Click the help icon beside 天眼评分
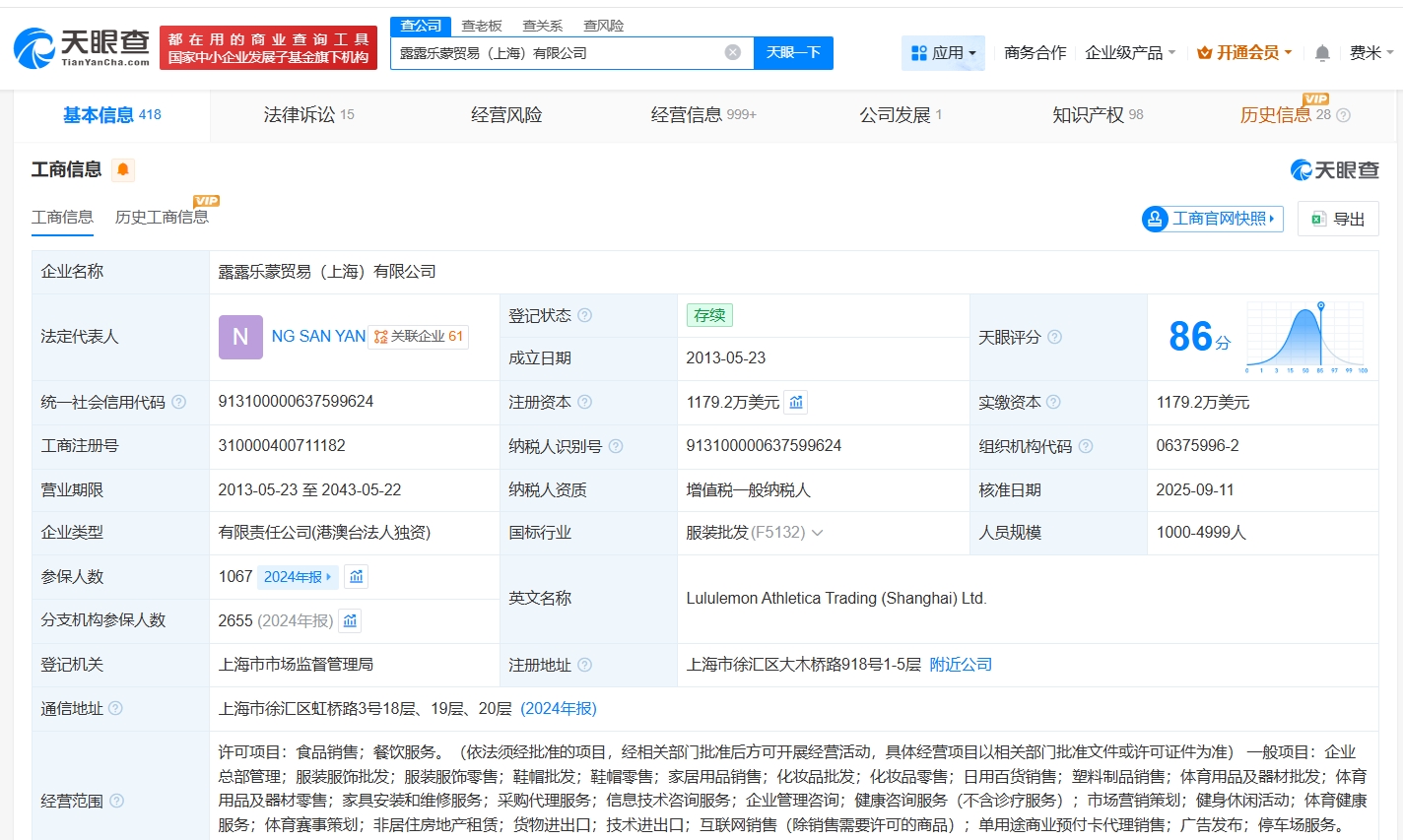Image resolution: width=1403 pixels, height=840 pixels. click(x=1054, y=337)
